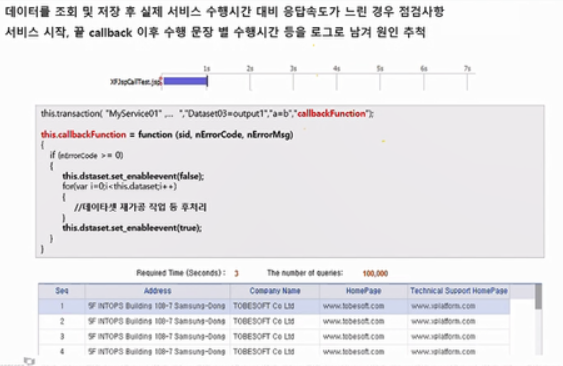The height and width of the screenshot is (366, 563).
Task: Click the Technical Support HomePage column header
Action: pyautogui.click(x=459, y=291)
